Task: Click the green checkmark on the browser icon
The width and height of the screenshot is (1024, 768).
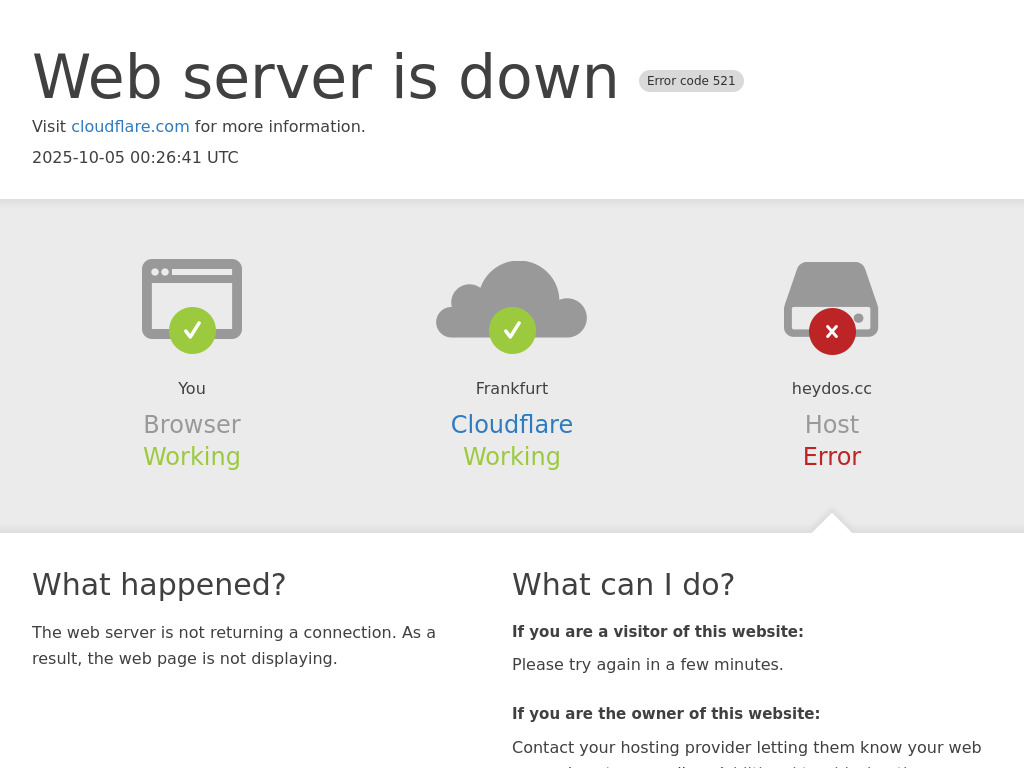Action: (x=192, y=330)
